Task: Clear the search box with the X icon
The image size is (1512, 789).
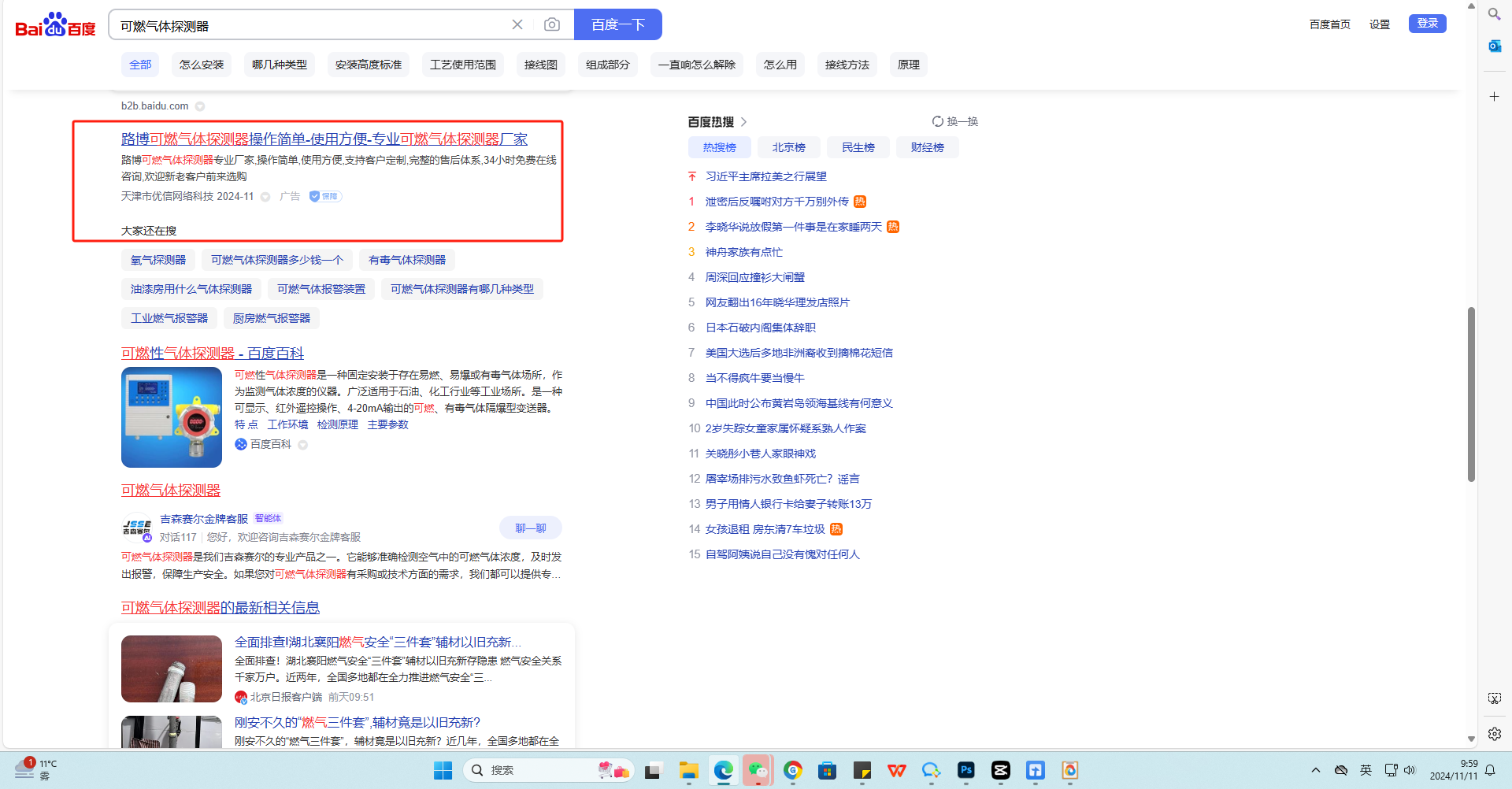Action: pos(517,24)
